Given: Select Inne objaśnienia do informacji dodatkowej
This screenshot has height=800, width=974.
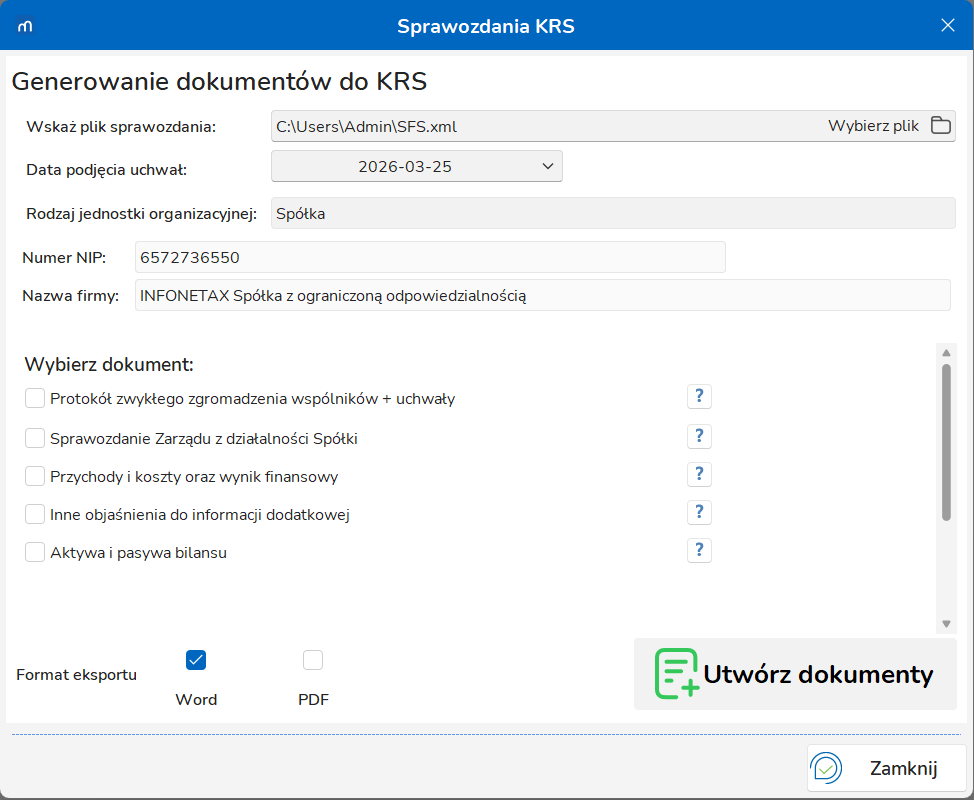Looking at the screenshot, I should [35, 515].
